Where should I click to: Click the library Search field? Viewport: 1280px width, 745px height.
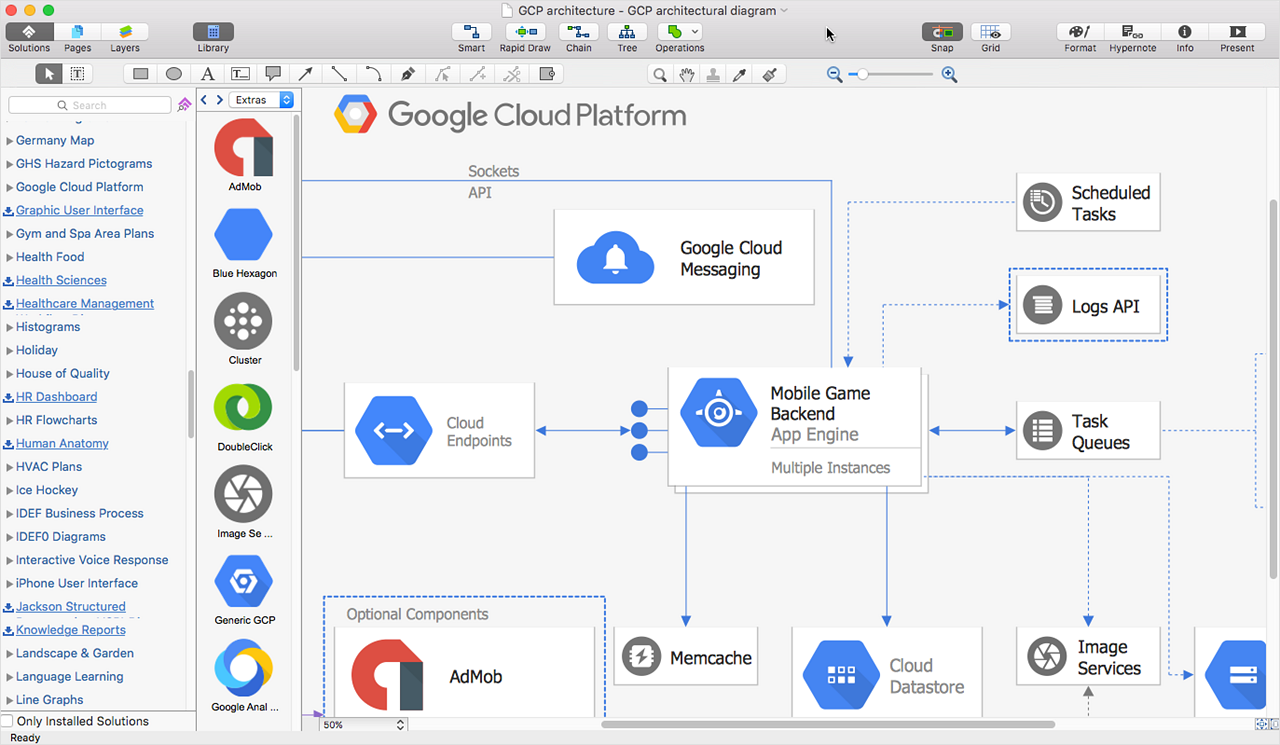pyautogui.click(x=91, y=105)
